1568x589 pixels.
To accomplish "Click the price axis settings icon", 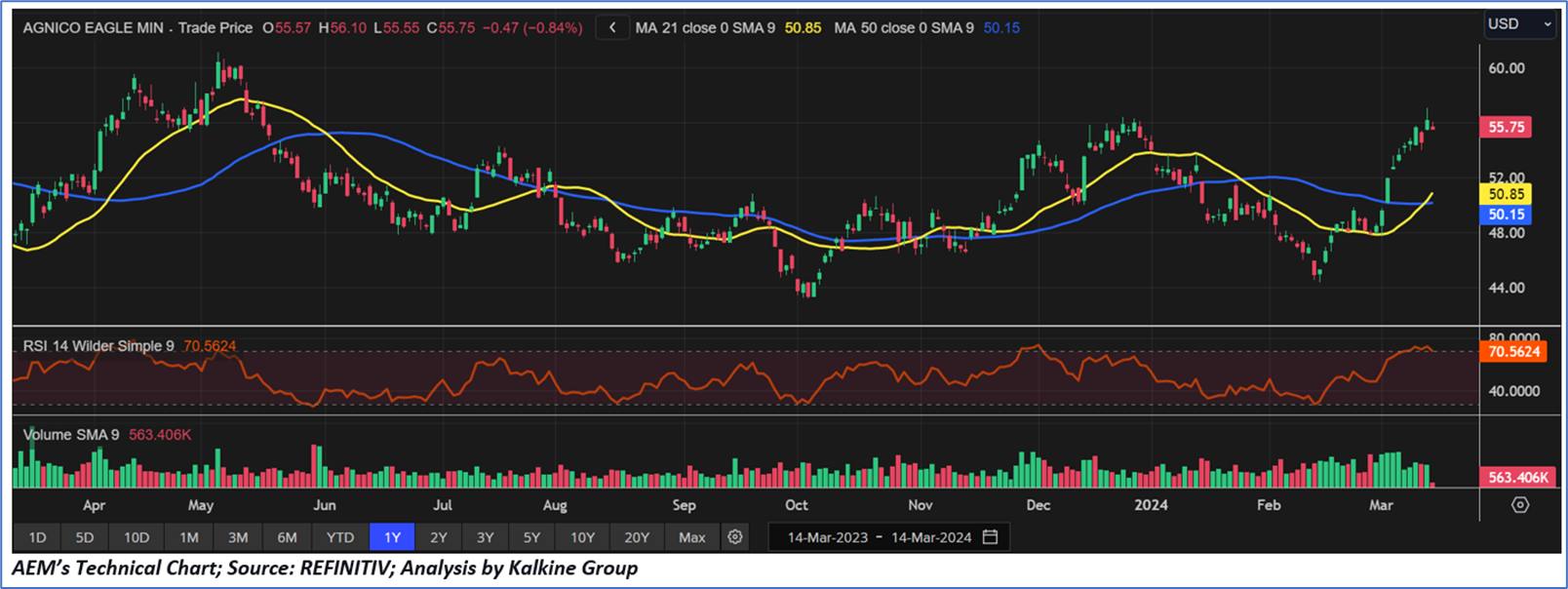I will pyautogui.click(x=1519, y=505).
